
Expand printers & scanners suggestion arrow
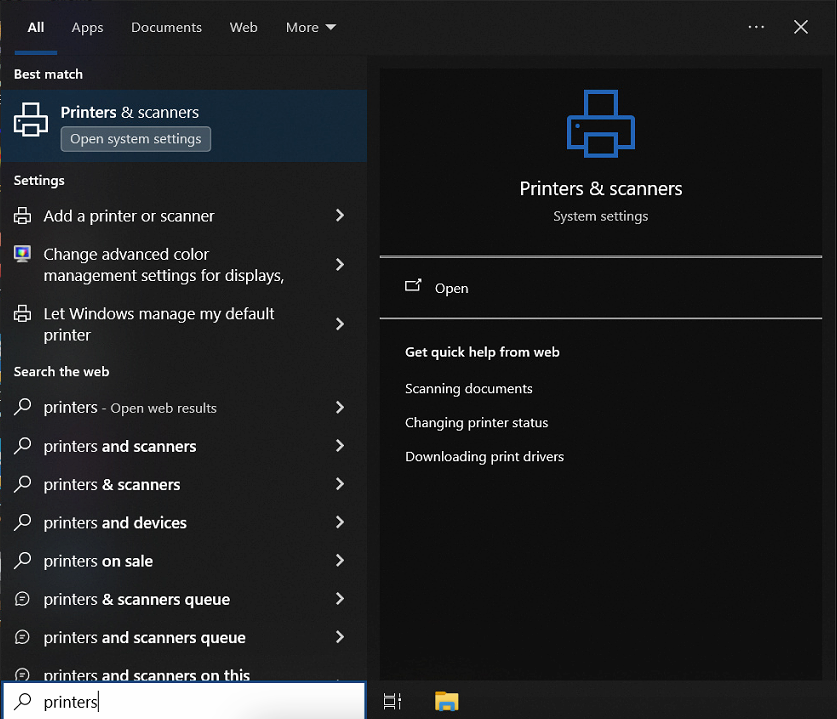click(340, 484)
